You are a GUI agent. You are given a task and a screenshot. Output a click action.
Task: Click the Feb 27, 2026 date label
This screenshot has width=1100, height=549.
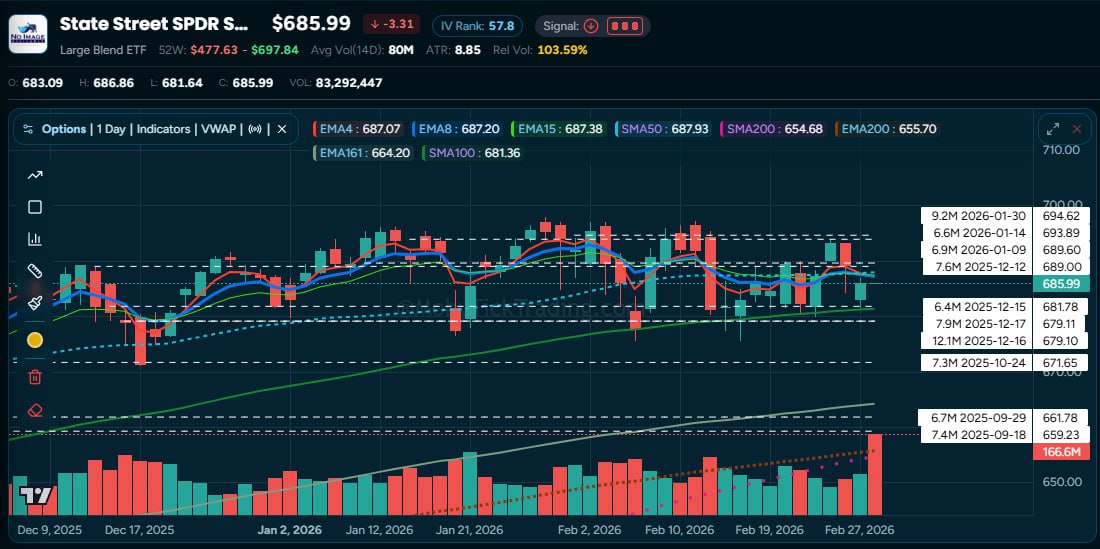coord(859,529)
